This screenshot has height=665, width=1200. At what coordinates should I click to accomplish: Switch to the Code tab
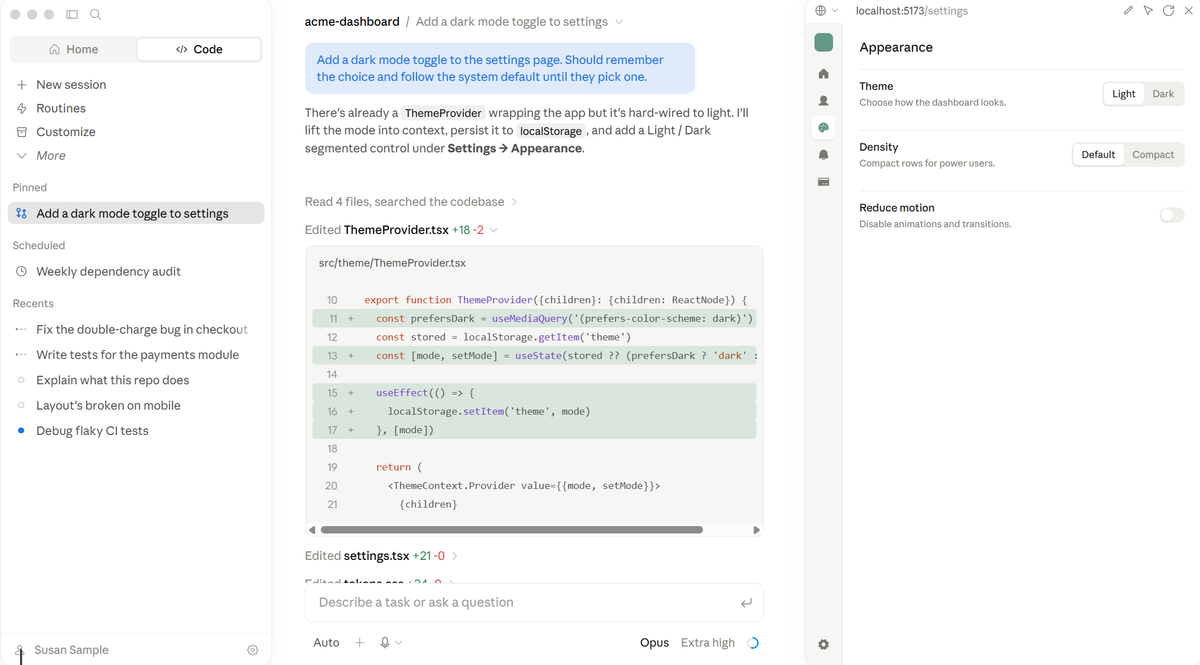click(199, 49)
